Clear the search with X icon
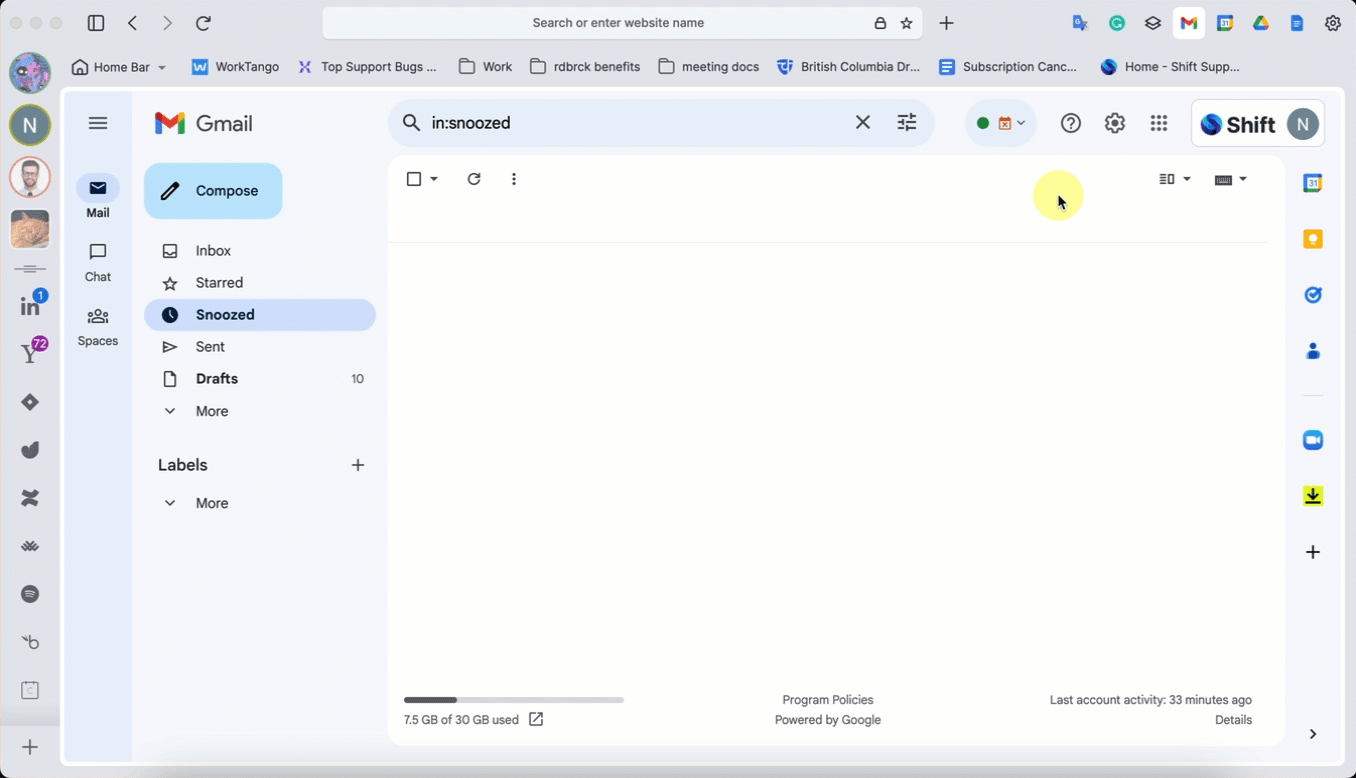This screenshot has height=778, width=1356. coord(863,123)
